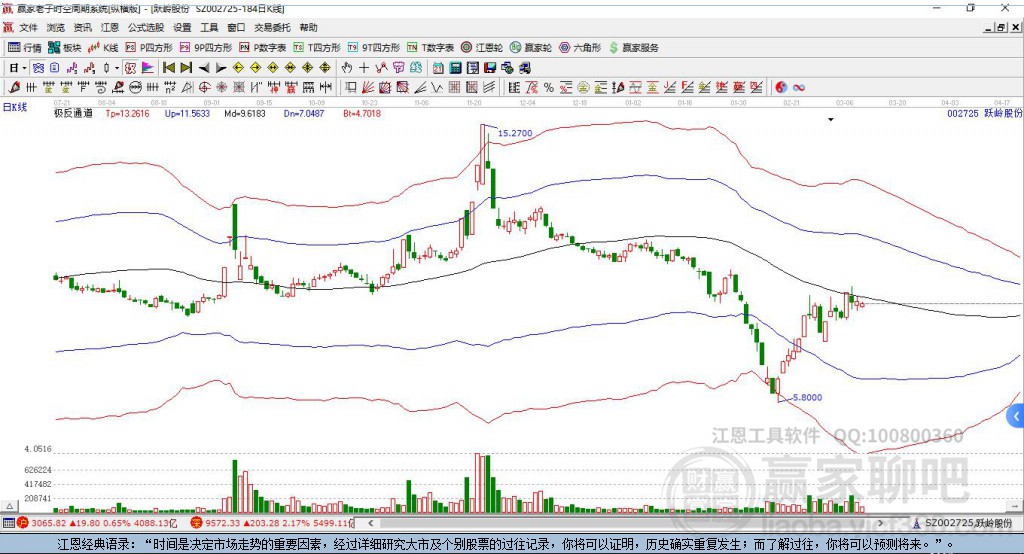Click the Tp=13.2616 indicator value

[127, 113]
